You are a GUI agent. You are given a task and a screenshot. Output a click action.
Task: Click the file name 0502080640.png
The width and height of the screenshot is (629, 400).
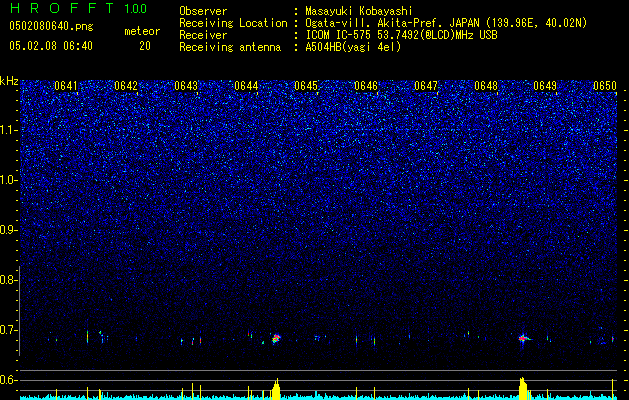point(51,26)
